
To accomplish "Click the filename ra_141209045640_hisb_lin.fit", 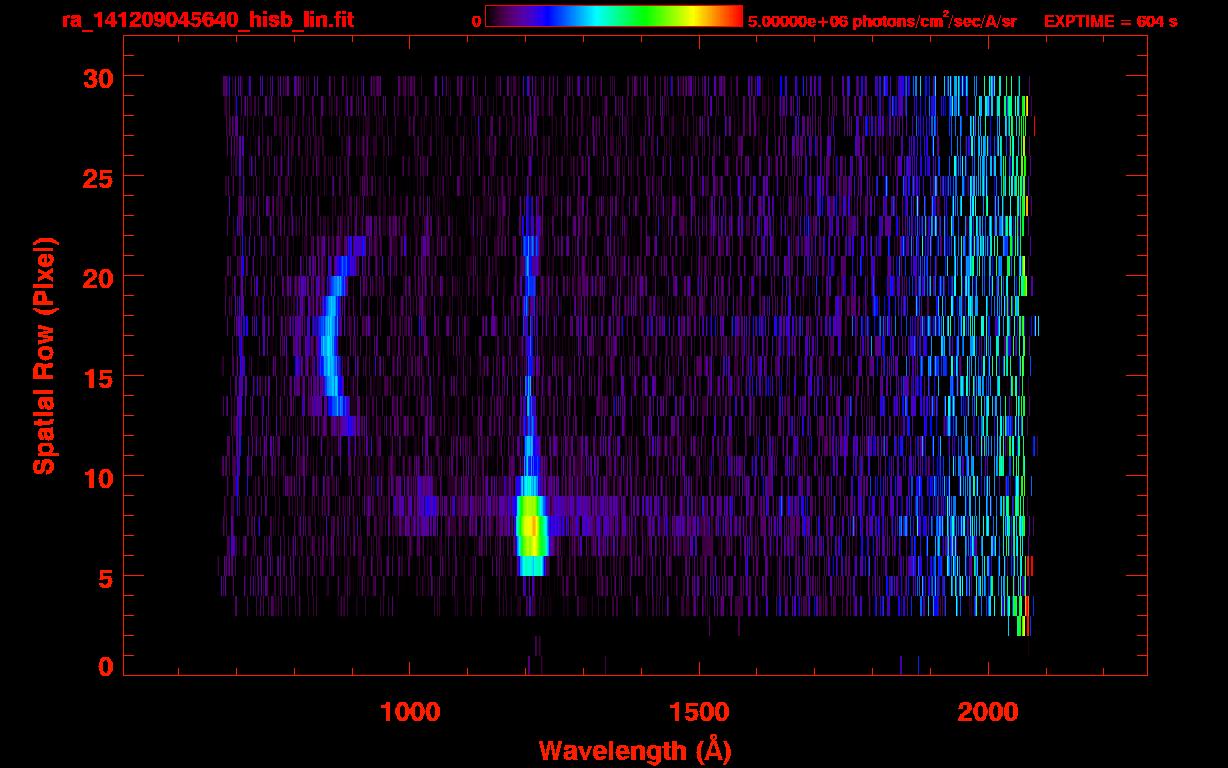I will tap(207, 20).
